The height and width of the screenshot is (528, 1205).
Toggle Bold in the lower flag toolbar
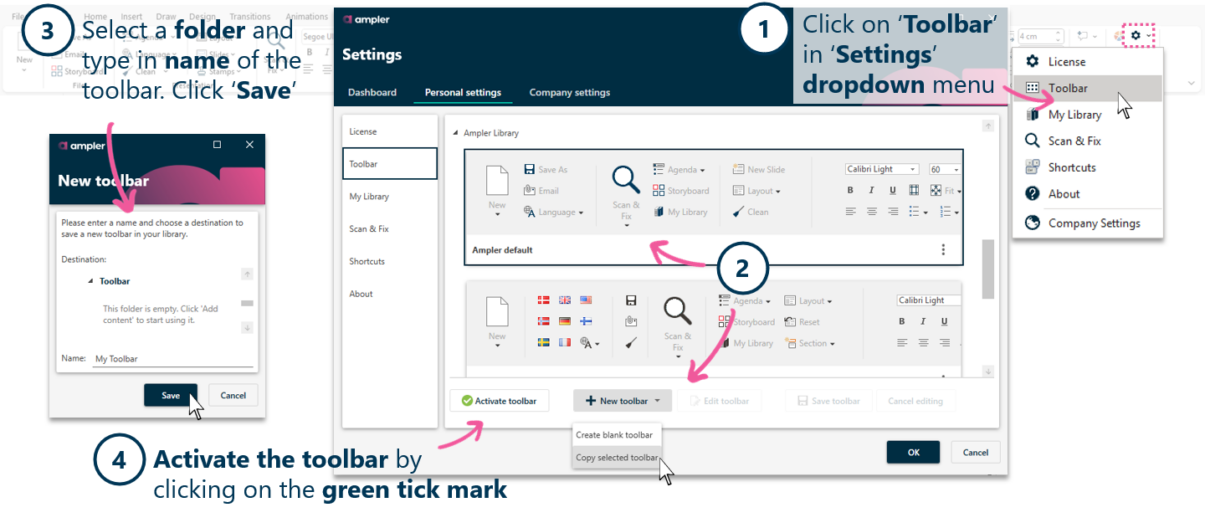click(x=902, y=322)
